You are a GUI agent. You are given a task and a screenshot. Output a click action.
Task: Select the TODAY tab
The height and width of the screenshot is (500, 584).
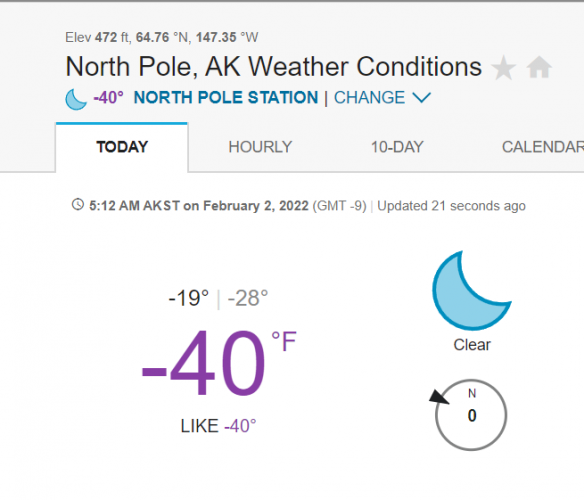122,148
